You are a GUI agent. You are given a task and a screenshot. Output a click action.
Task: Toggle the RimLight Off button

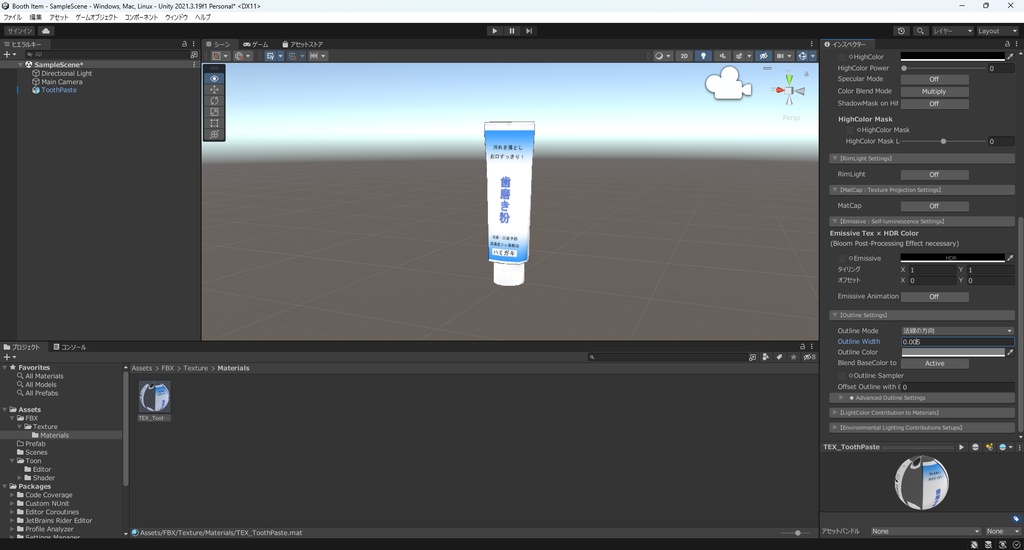(934, 174)
